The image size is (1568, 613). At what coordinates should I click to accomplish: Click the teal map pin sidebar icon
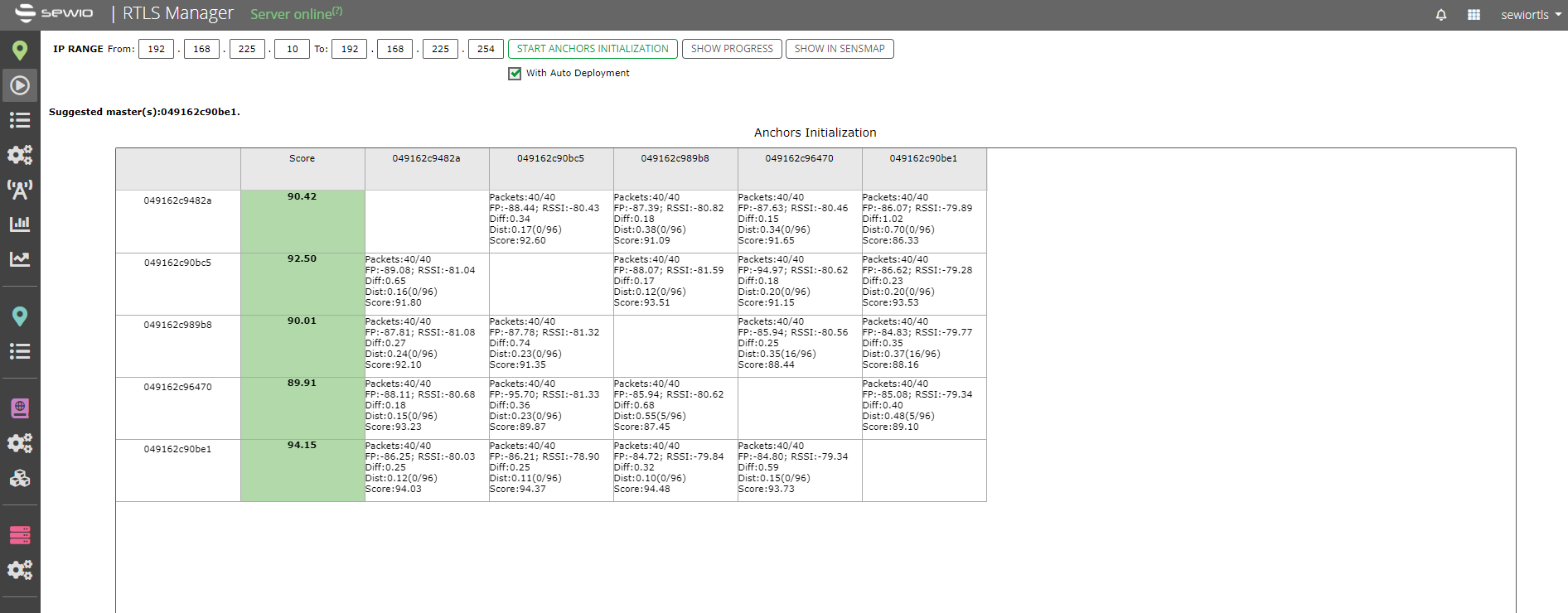coord(20,316)
